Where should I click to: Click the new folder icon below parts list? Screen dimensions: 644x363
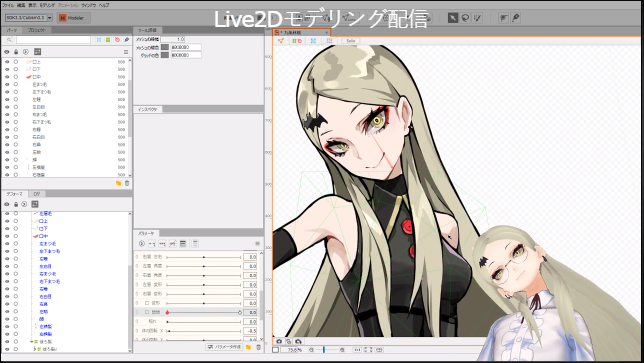(118, 183)
